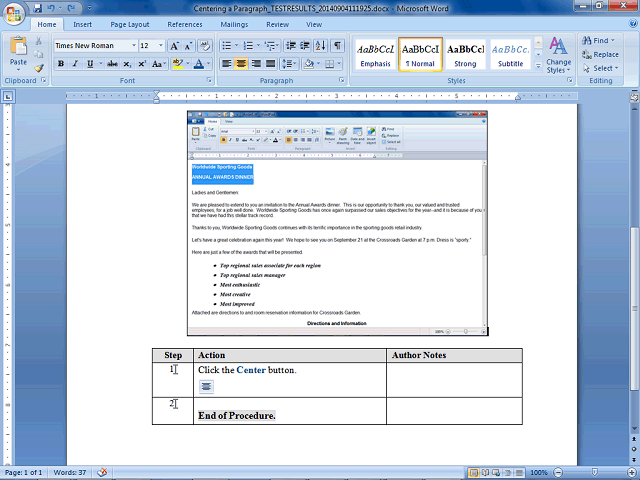This screenshot has height=480, width=640.
Task: Open the Office button menu
Action: (14, 15)
